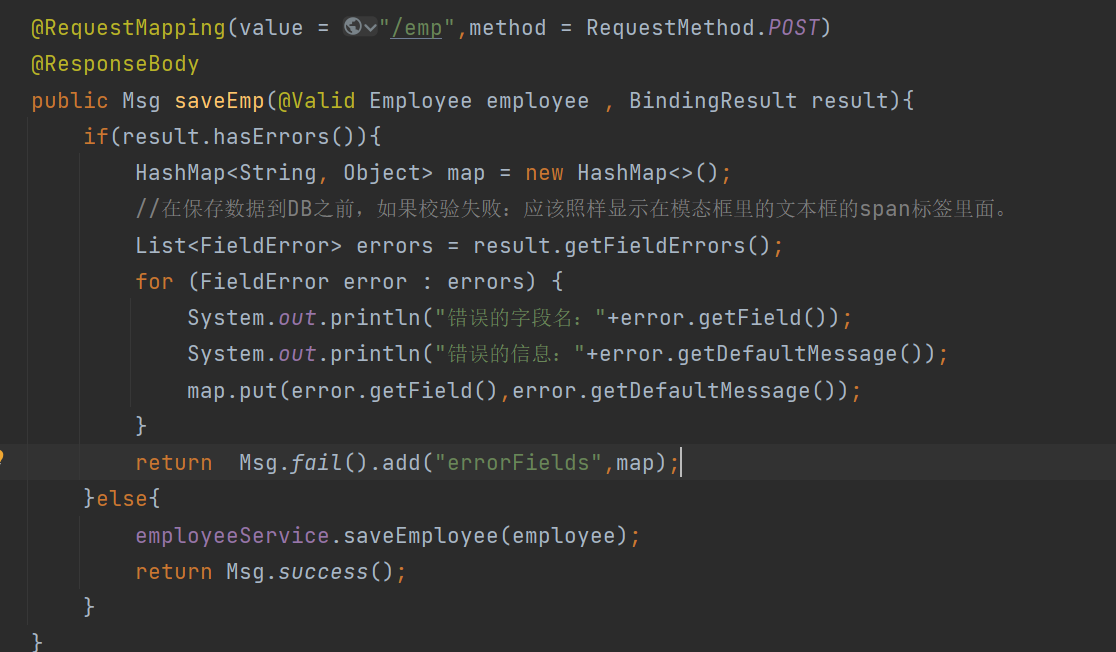Click saveEmployee(employee) call
Image resolution: width=1116 pixels, height=652 pixels.
click(485, 535)
